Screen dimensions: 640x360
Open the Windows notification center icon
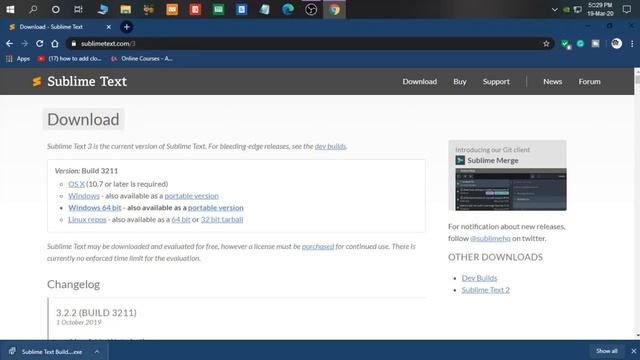[x=627, y=9]
